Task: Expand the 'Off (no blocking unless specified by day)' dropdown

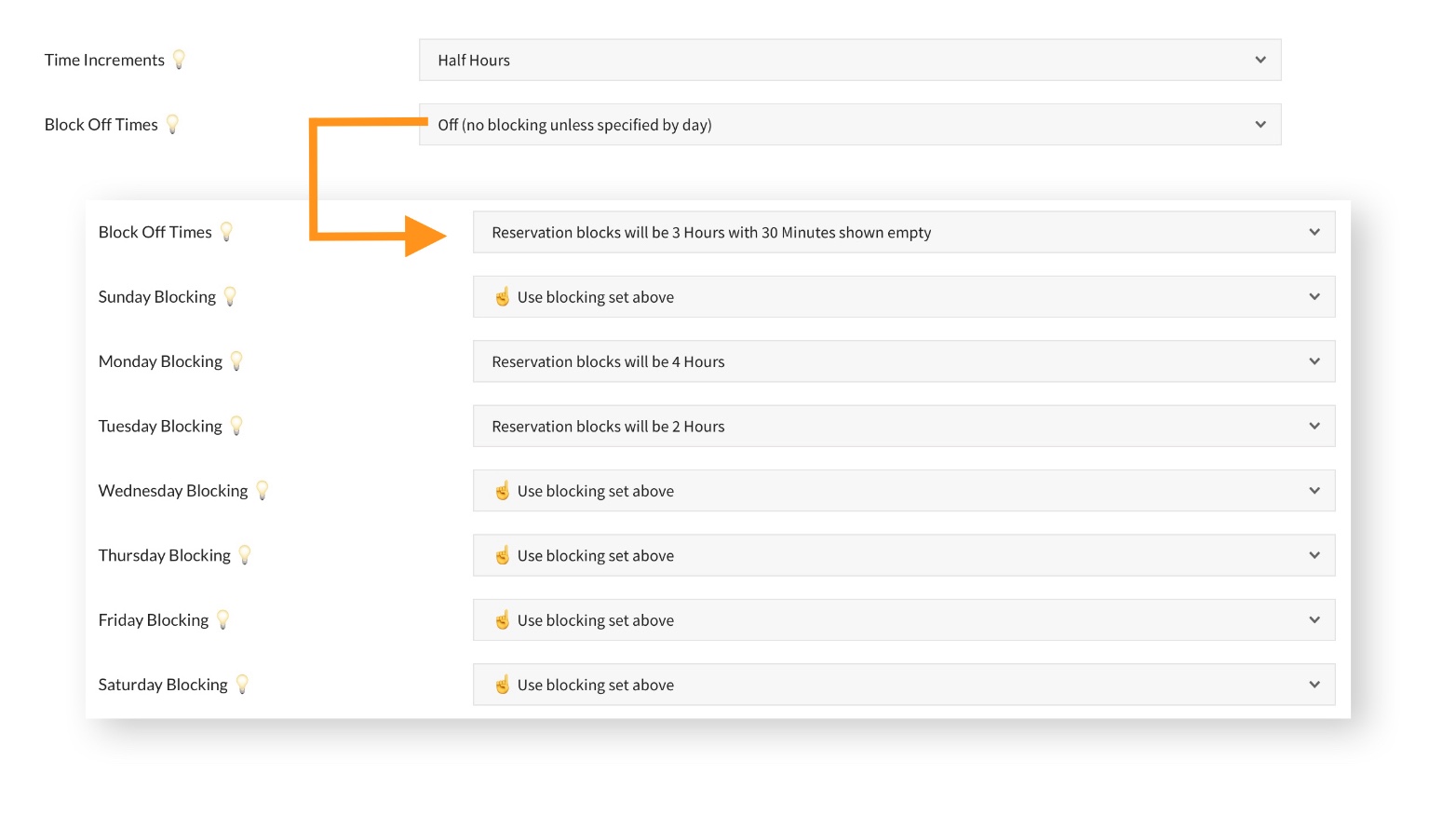Action: [849, 125]
